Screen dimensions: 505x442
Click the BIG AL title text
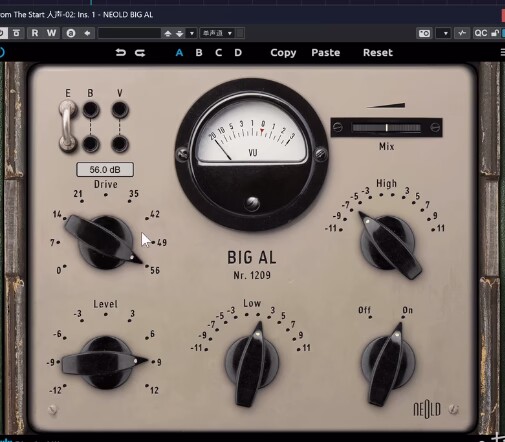coord(252,258)
